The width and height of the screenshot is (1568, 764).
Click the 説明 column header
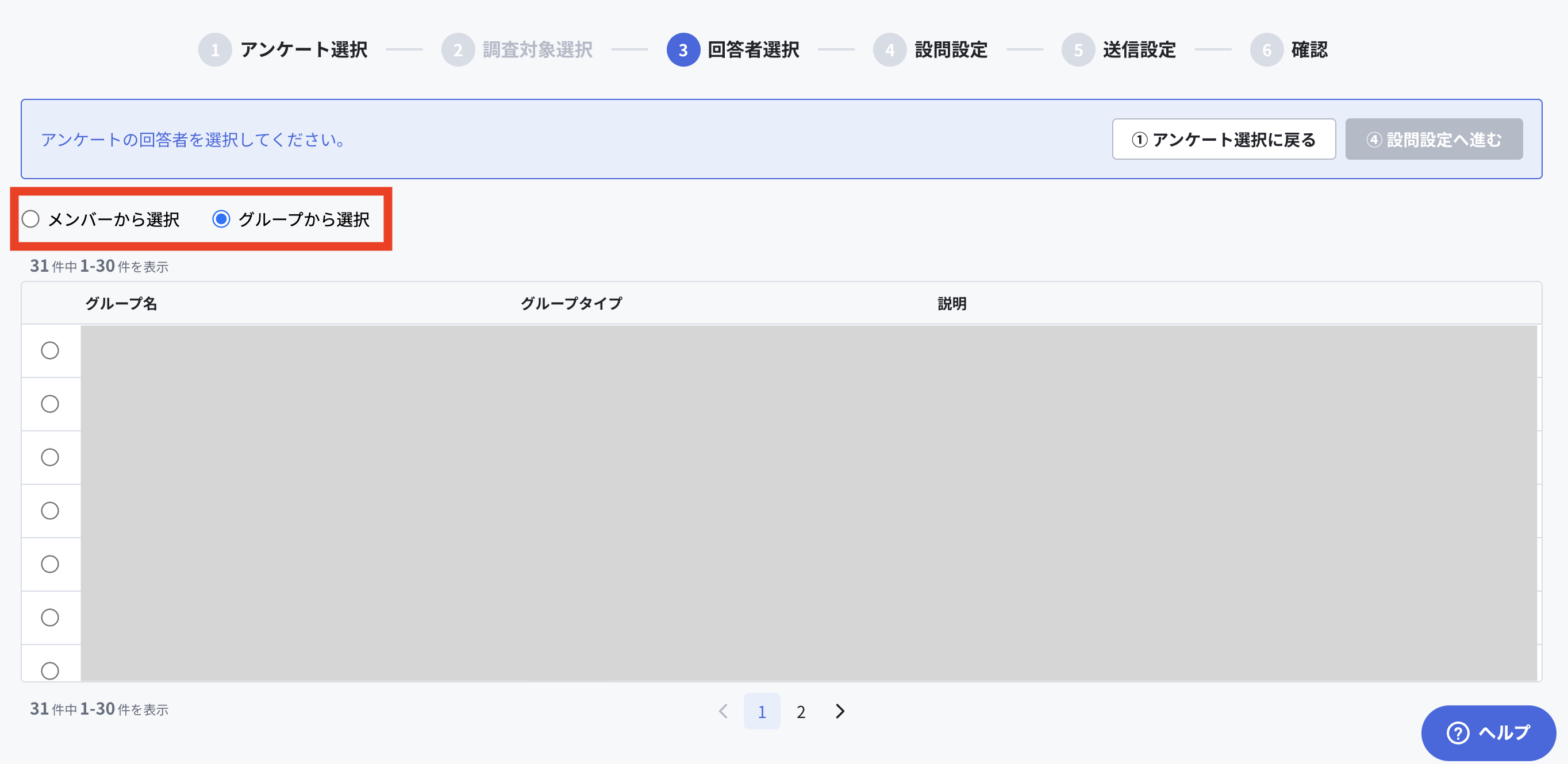[x=952, y=303]
